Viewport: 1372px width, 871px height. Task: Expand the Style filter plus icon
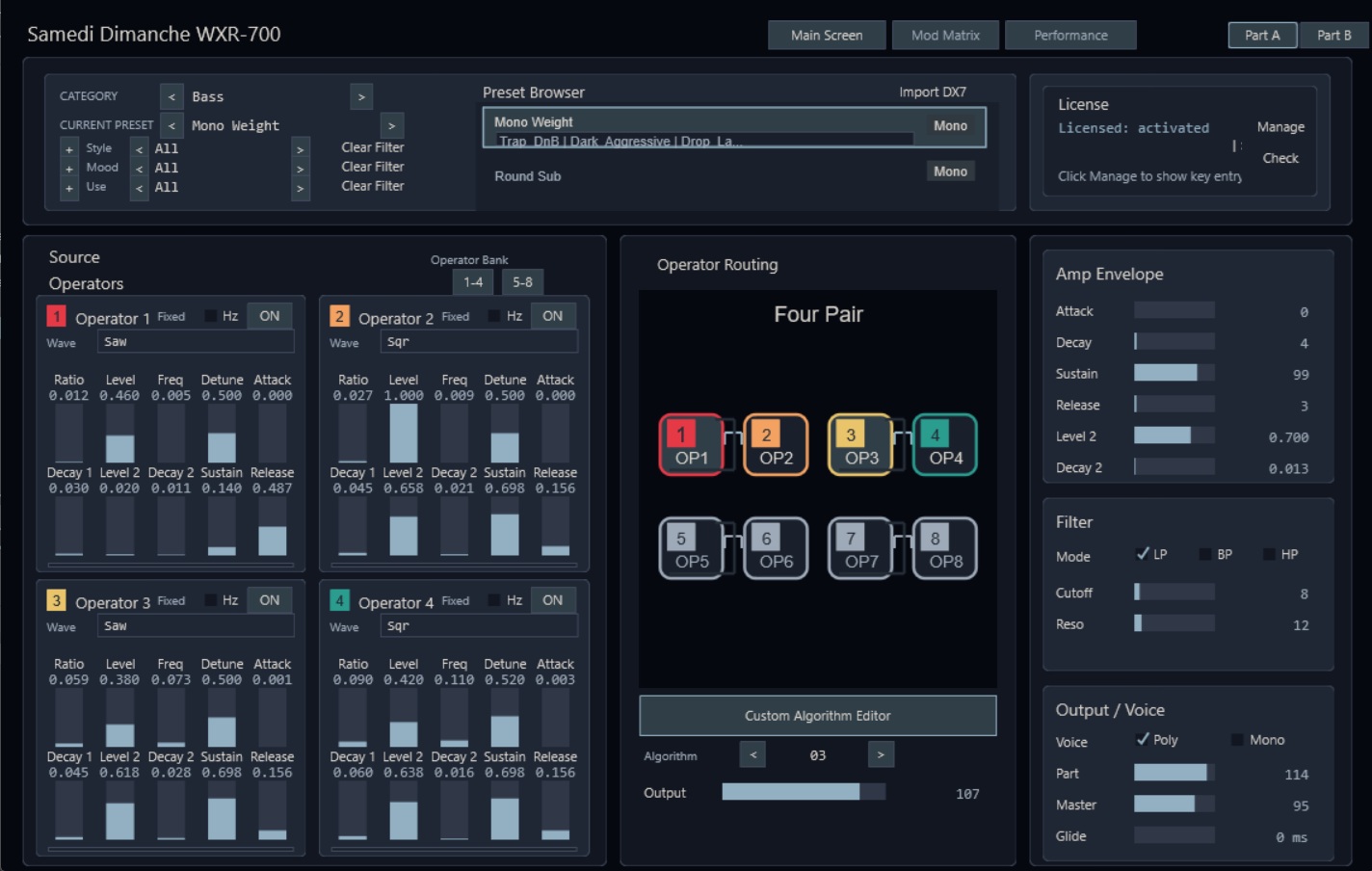click(x=68, y=149)
